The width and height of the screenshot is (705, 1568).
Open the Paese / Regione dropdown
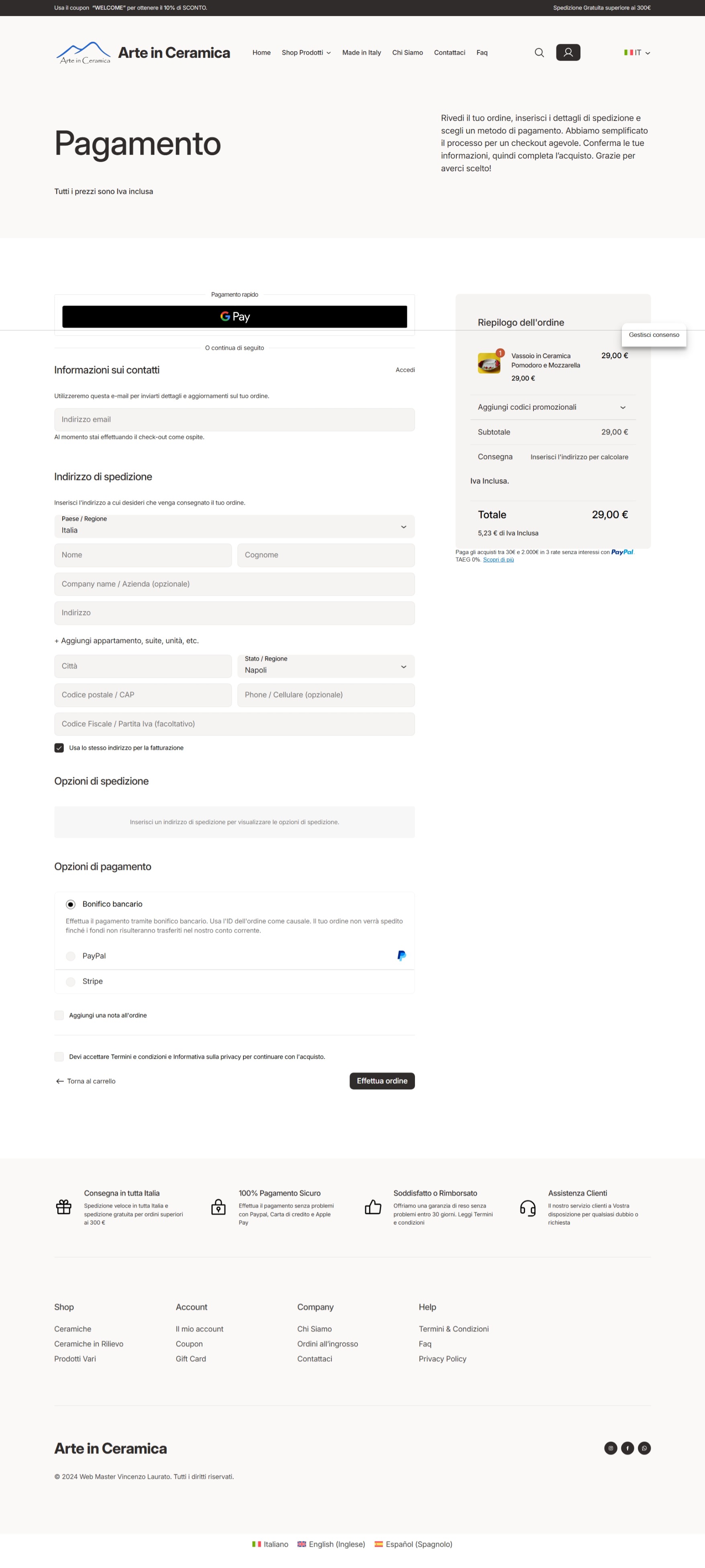point(234,527)
